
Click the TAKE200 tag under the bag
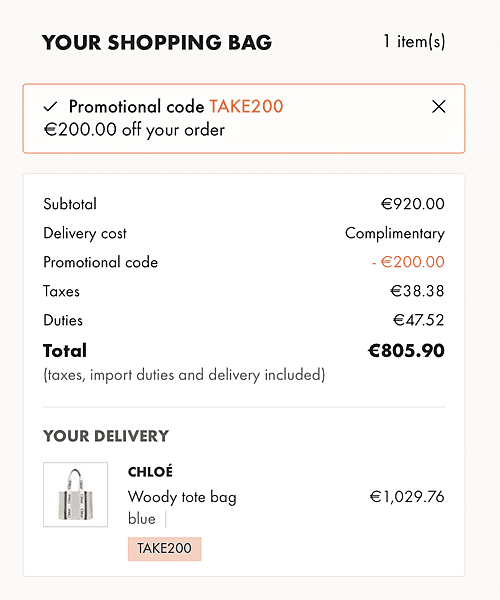pyautogui.click(x=164, y=549)
